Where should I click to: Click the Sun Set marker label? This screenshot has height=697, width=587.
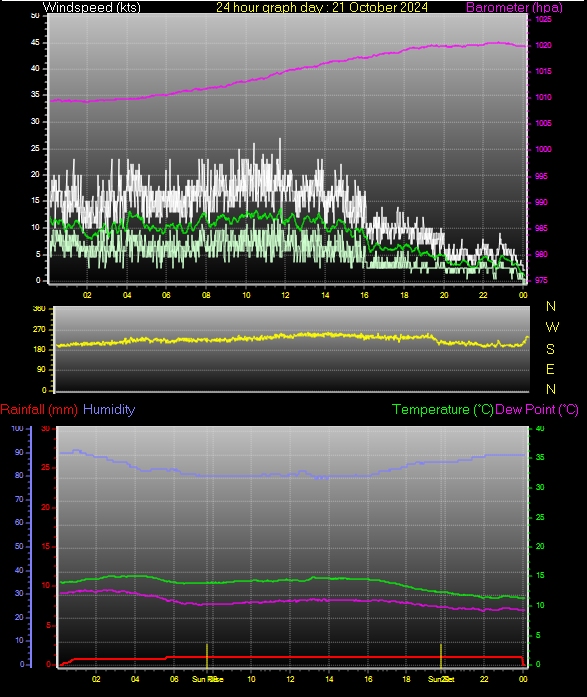pos(441,679)
